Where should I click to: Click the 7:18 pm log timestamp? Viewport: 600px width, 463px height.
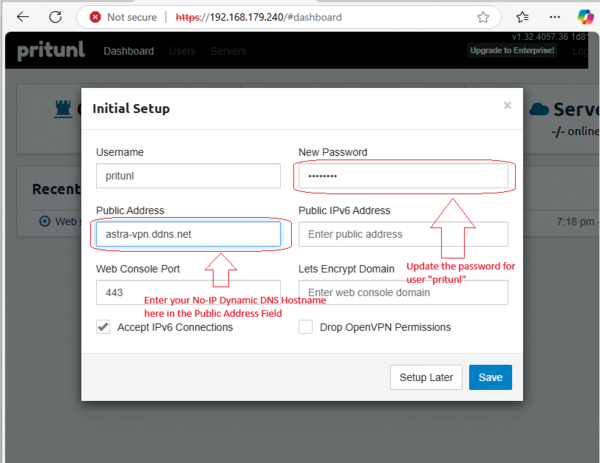click(x=575, y=222)
